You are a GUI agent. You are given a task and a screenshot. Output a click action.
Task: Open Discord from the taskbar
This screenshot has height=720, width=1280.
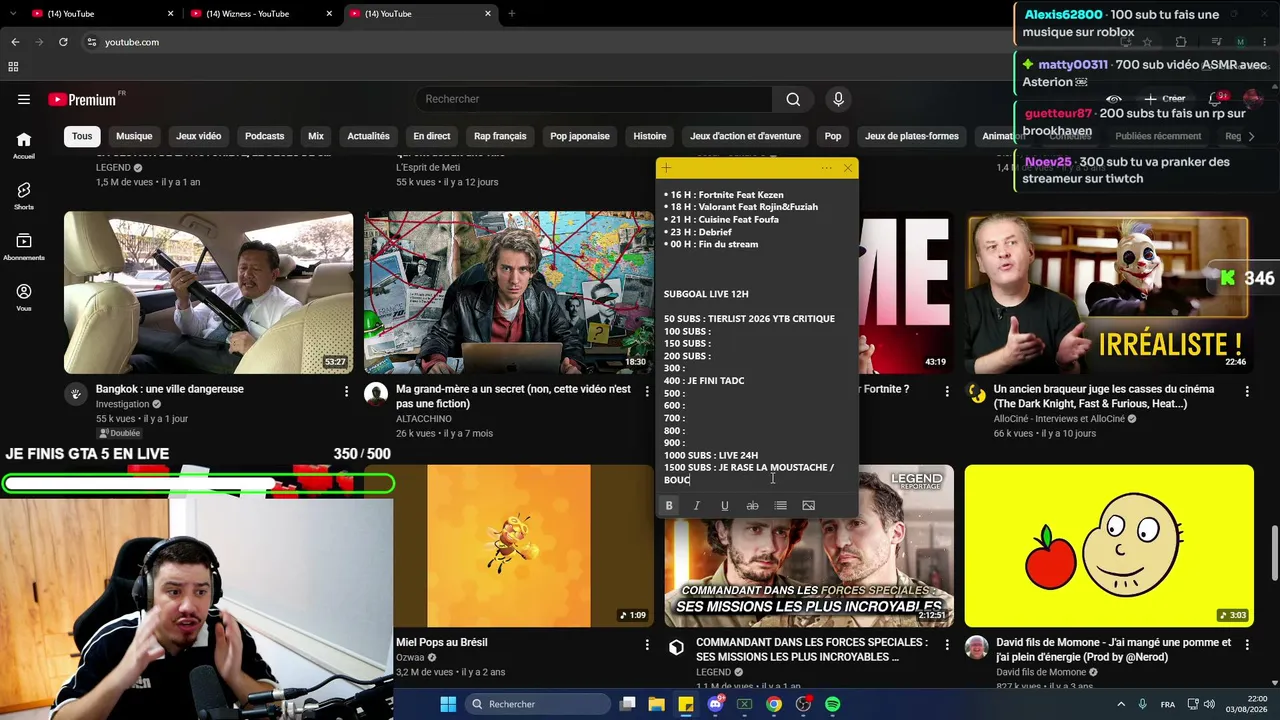click(x=715, y=704)
